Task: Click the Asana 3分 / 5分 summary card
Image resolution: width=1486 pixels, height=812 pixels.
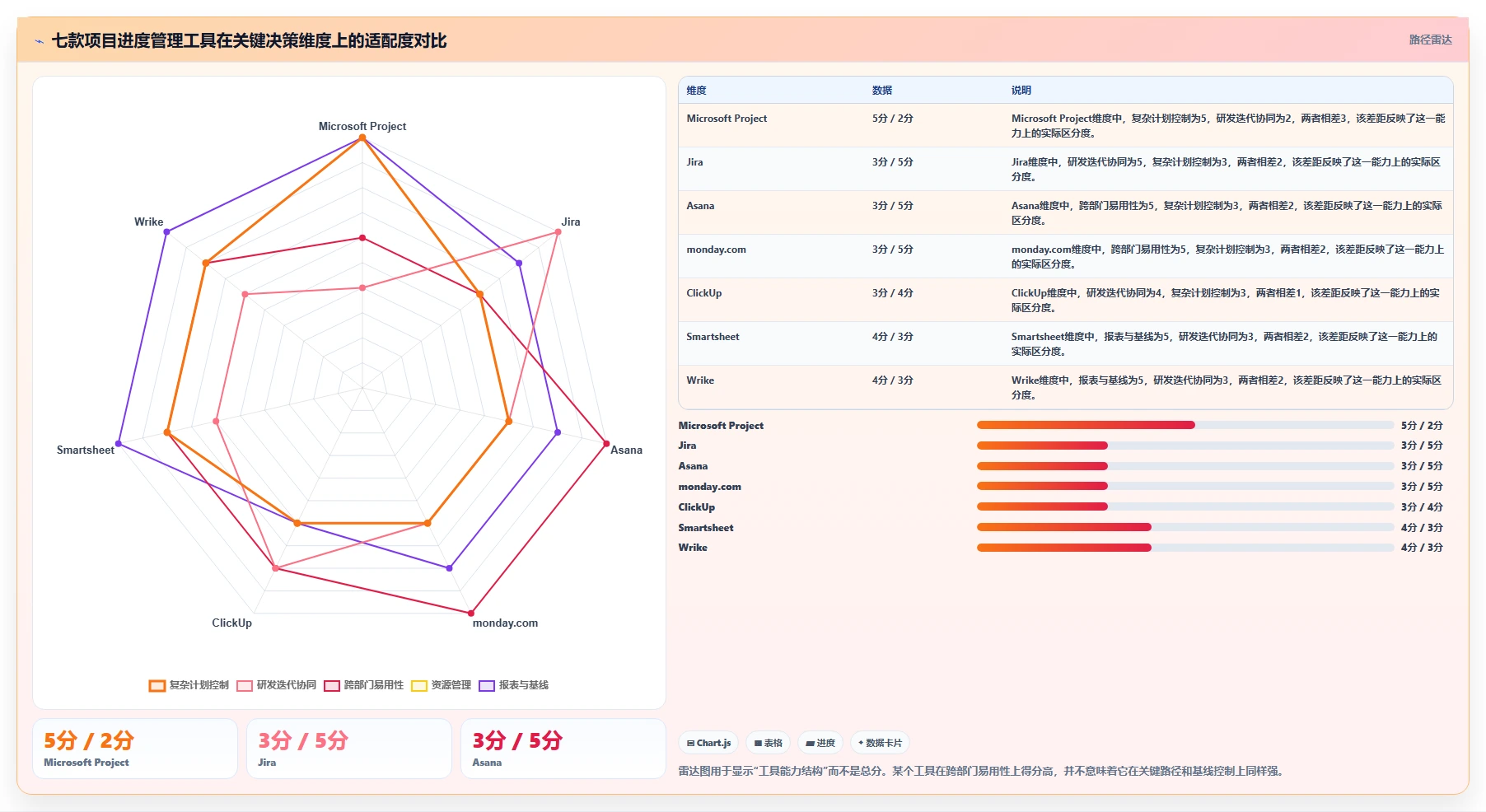Action: tap(563, 749)
